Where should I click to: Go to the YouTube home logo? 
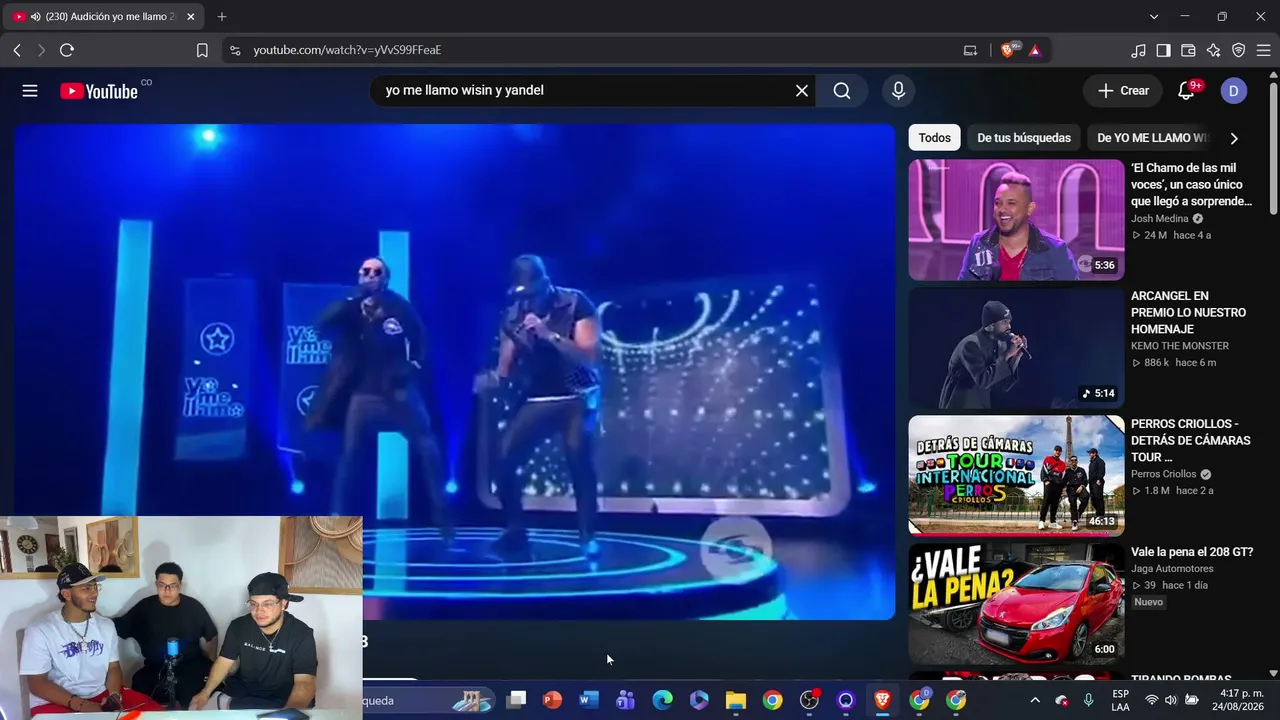(x=99, y=91)
